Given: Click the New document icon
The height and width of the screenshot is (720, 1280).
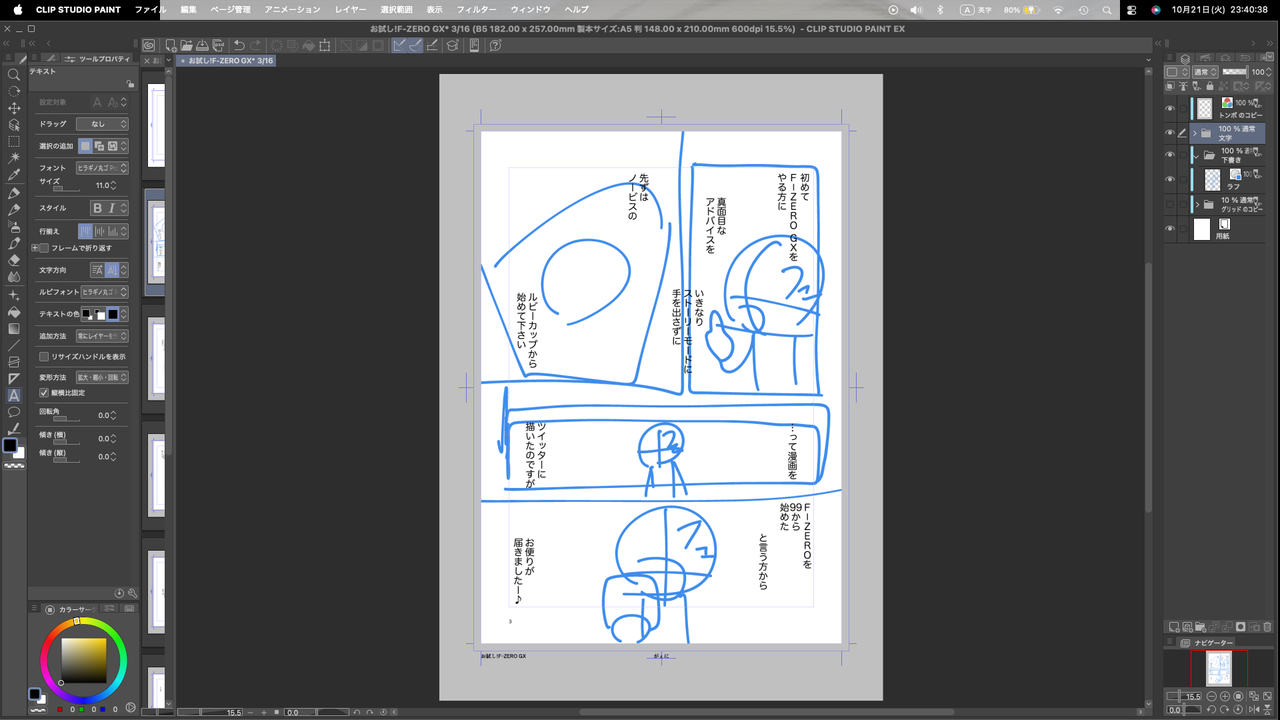Looking at the screenshot, I should [x=171, y=45].
